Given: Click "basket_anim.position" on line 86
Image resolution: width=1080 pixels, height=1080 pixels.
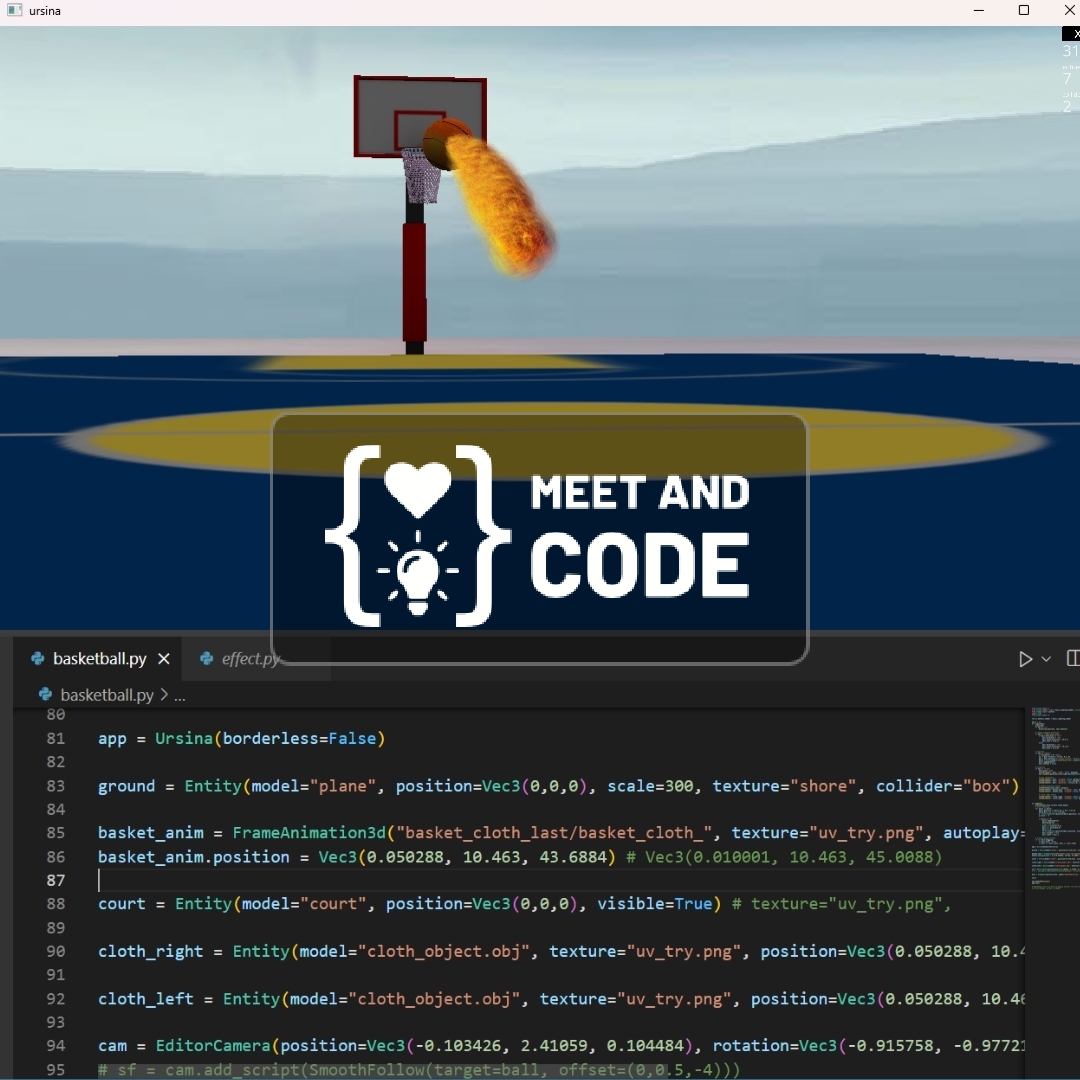Looking at the screenshot, I should [x=194, y=857].
